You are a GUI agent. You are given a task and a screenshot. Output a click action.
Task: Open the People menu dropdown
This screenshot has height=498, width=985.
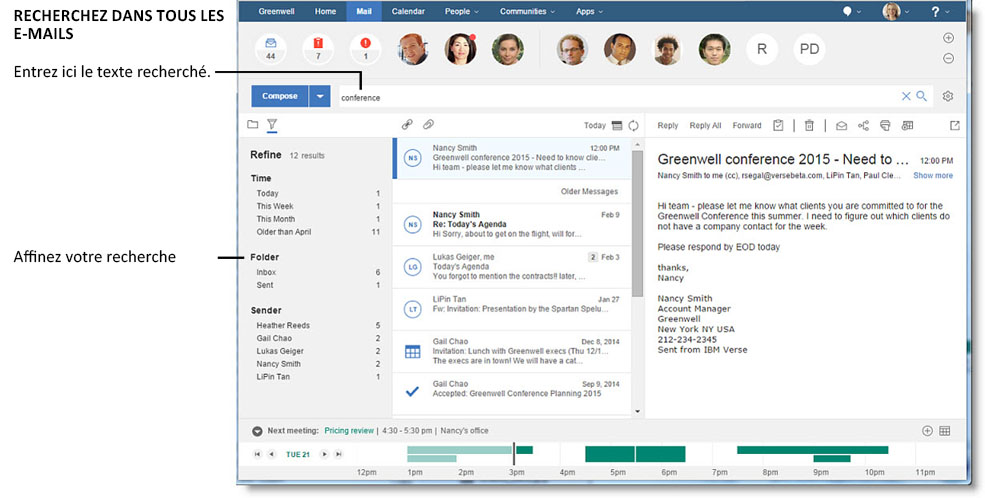pos(462,11)
